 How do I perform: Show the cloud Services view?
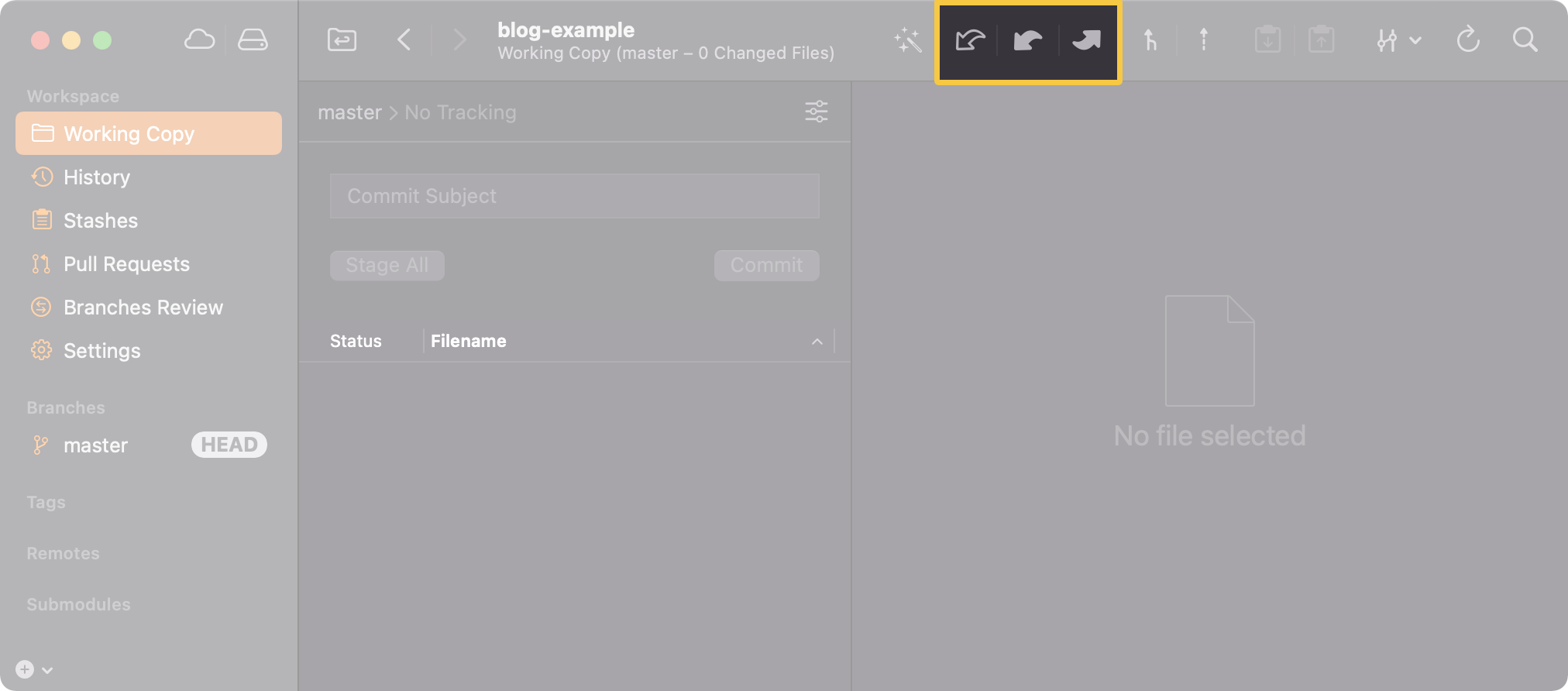(199, 40)
